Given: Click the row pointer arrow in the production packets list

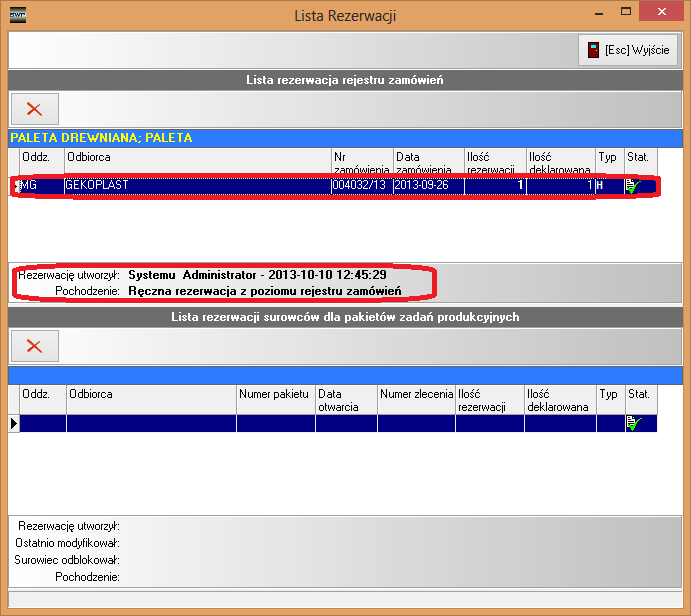Looking at the screenshot, I should pos(14,423).
